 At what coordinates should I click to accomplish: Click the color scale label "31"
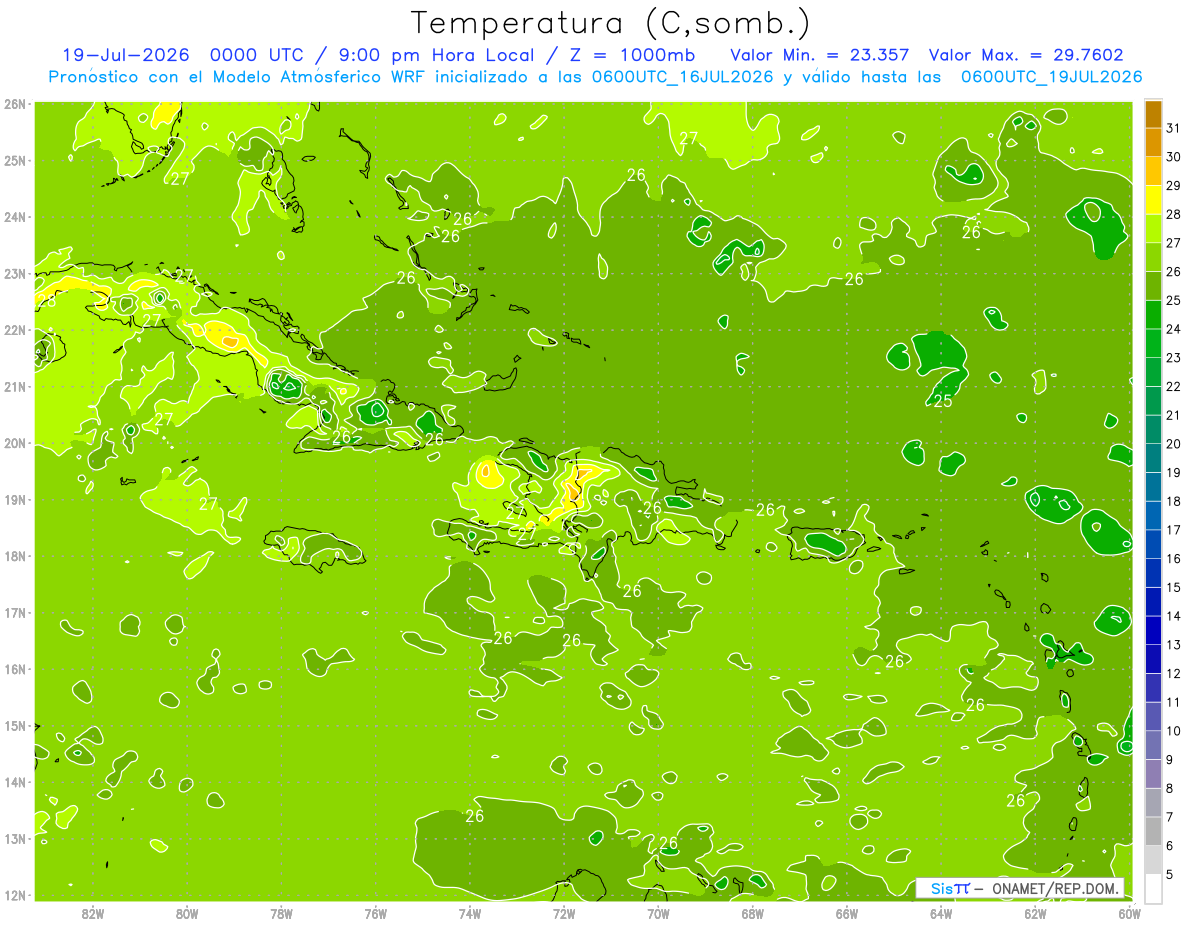point(1174,128)
